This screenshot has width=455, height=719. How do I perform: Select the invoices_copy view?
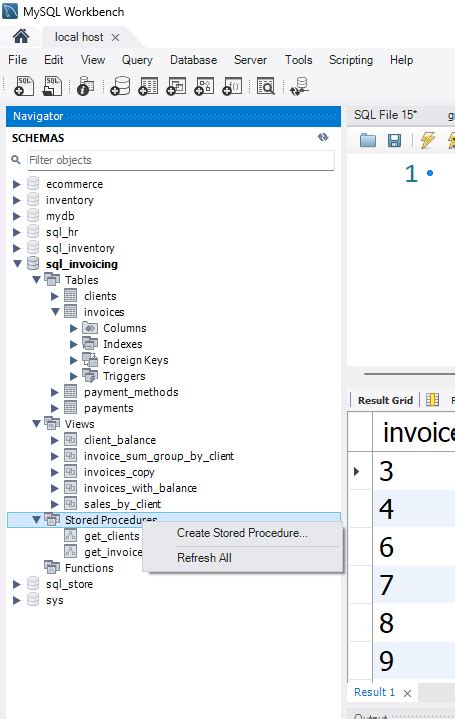coord(119,472)
